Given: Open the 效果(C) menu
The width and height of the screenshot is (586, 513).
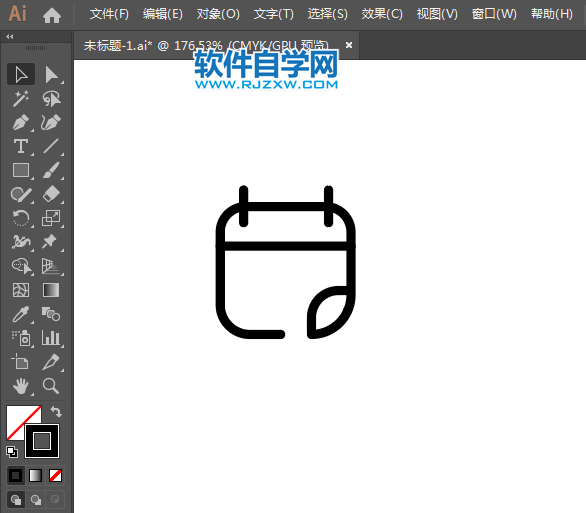Looking at the screenshot, I should coord(382,14).
